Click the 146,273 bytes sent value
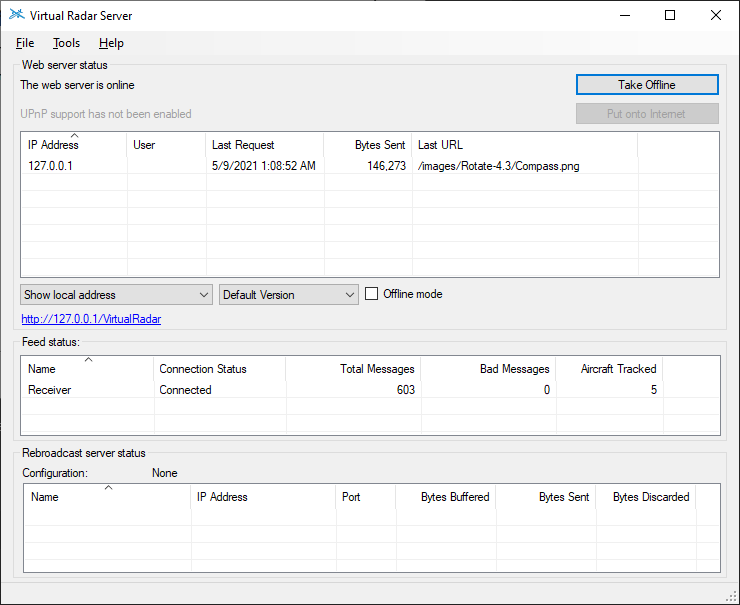 [x=387, y=166]
